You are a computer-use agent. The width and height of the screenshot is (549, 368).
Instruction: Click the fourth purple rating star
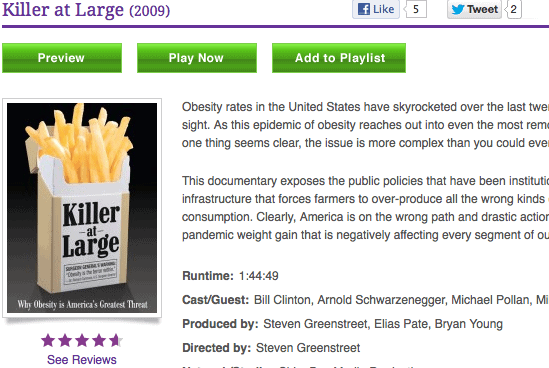point(99,340)
